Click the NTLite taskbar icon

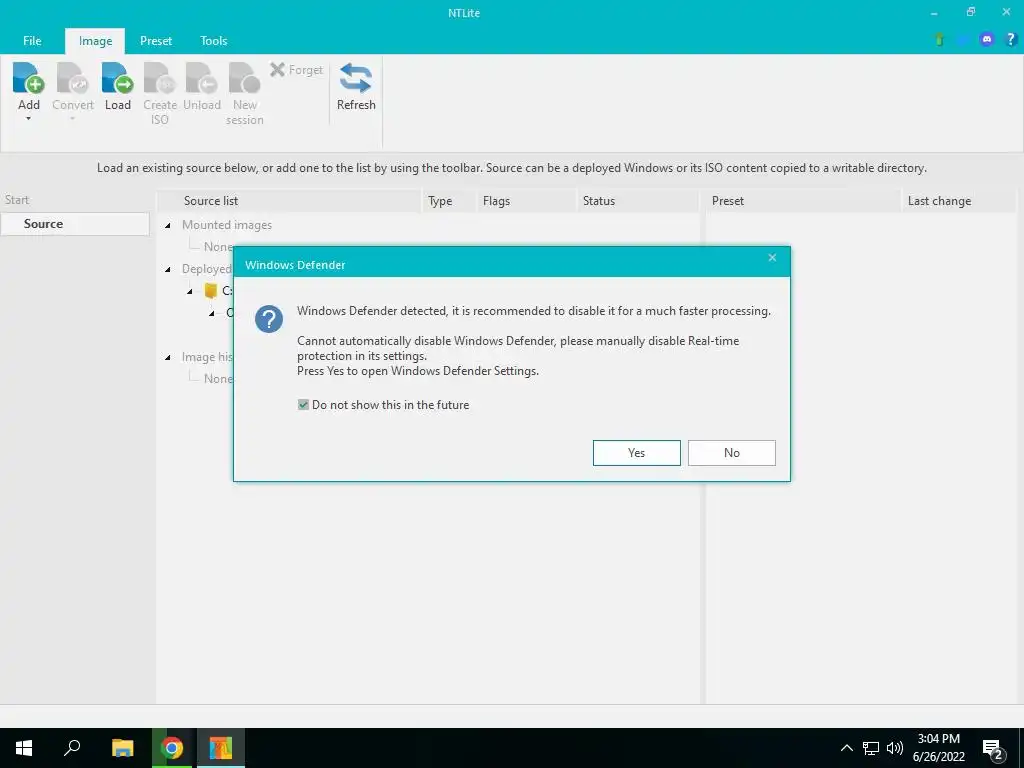click(221, 748)
